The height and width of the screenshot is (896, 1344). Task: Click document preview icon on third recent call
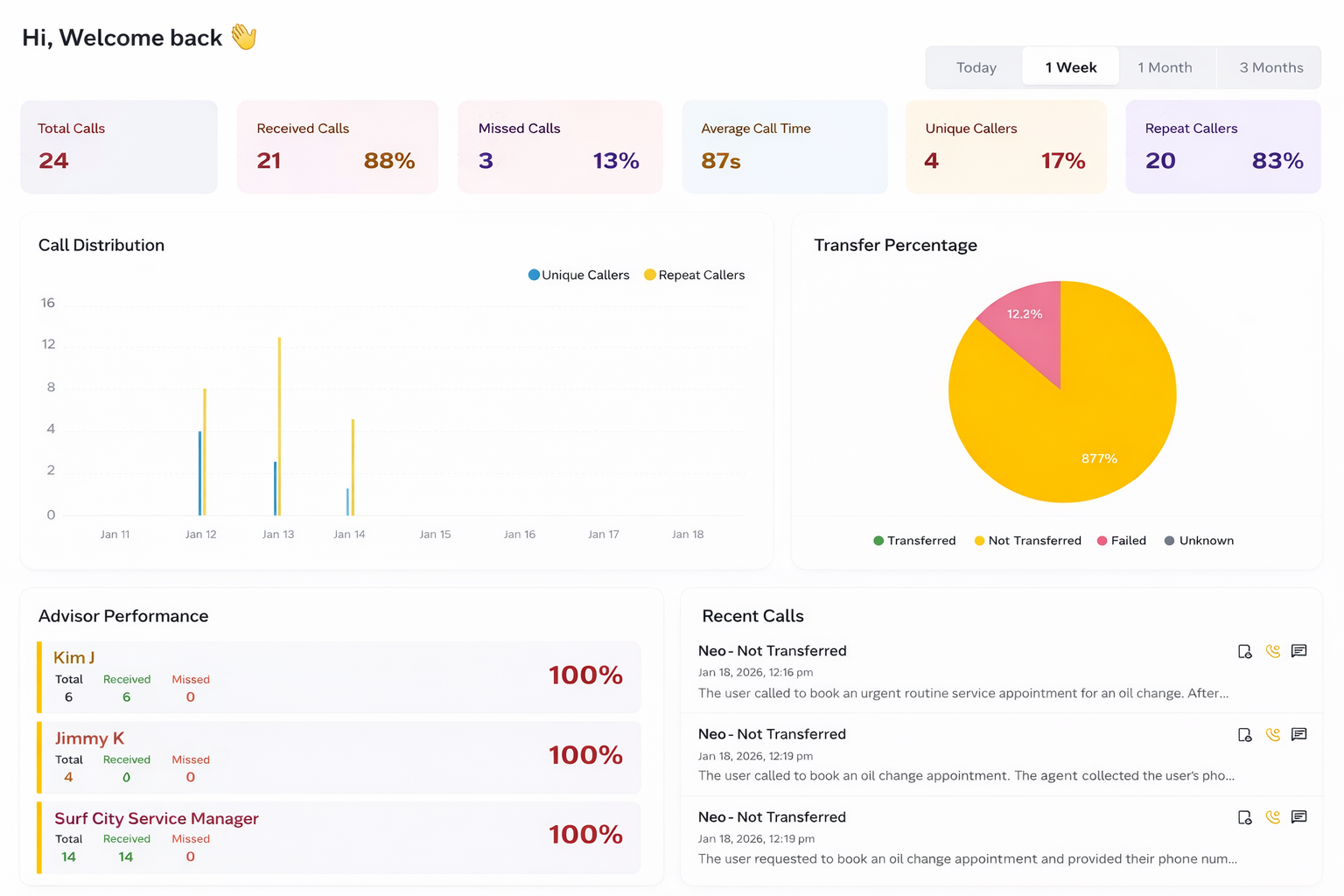1244,817
